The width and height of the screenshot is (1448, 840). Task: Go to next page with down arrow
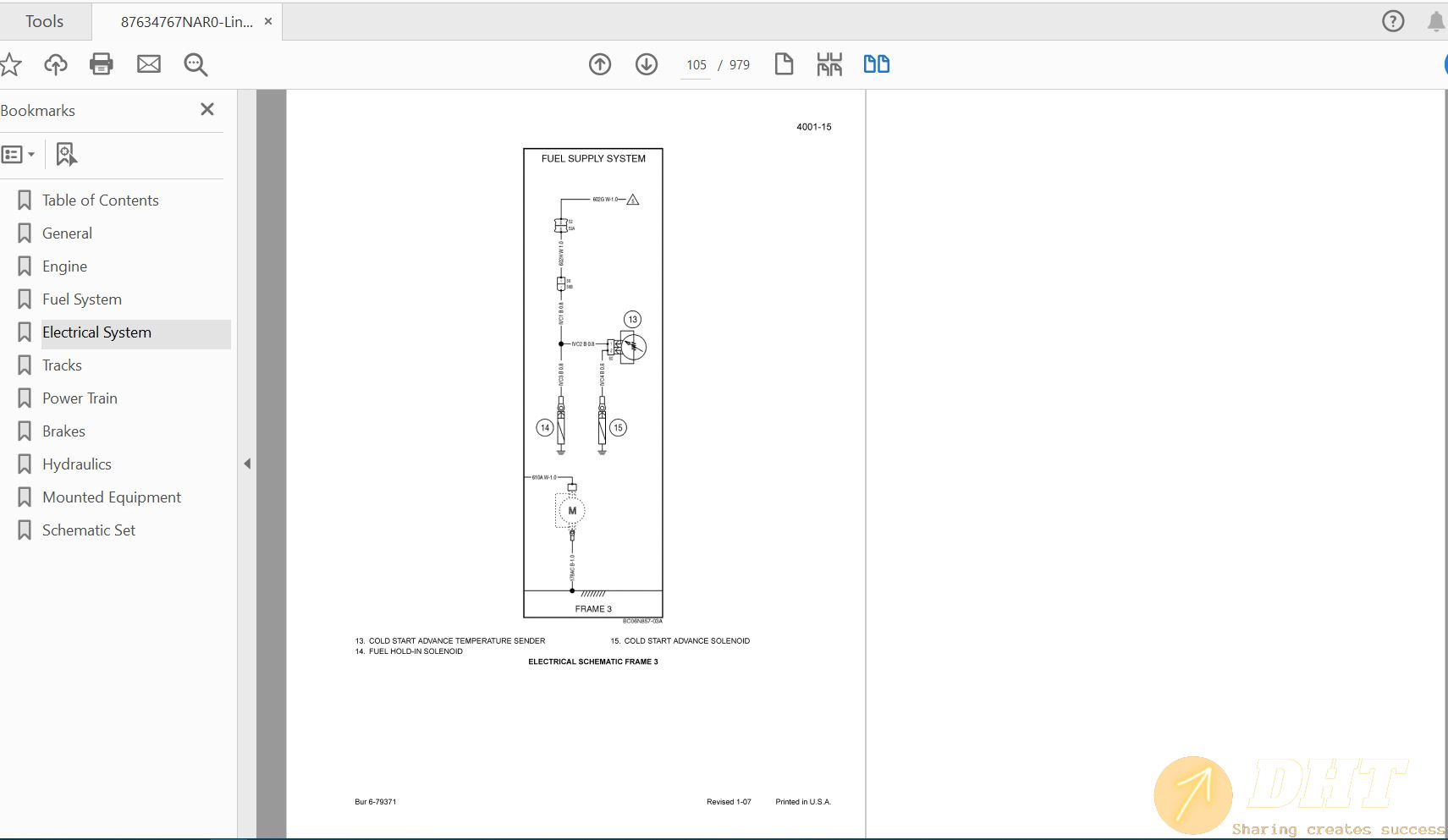click(647, 64)
